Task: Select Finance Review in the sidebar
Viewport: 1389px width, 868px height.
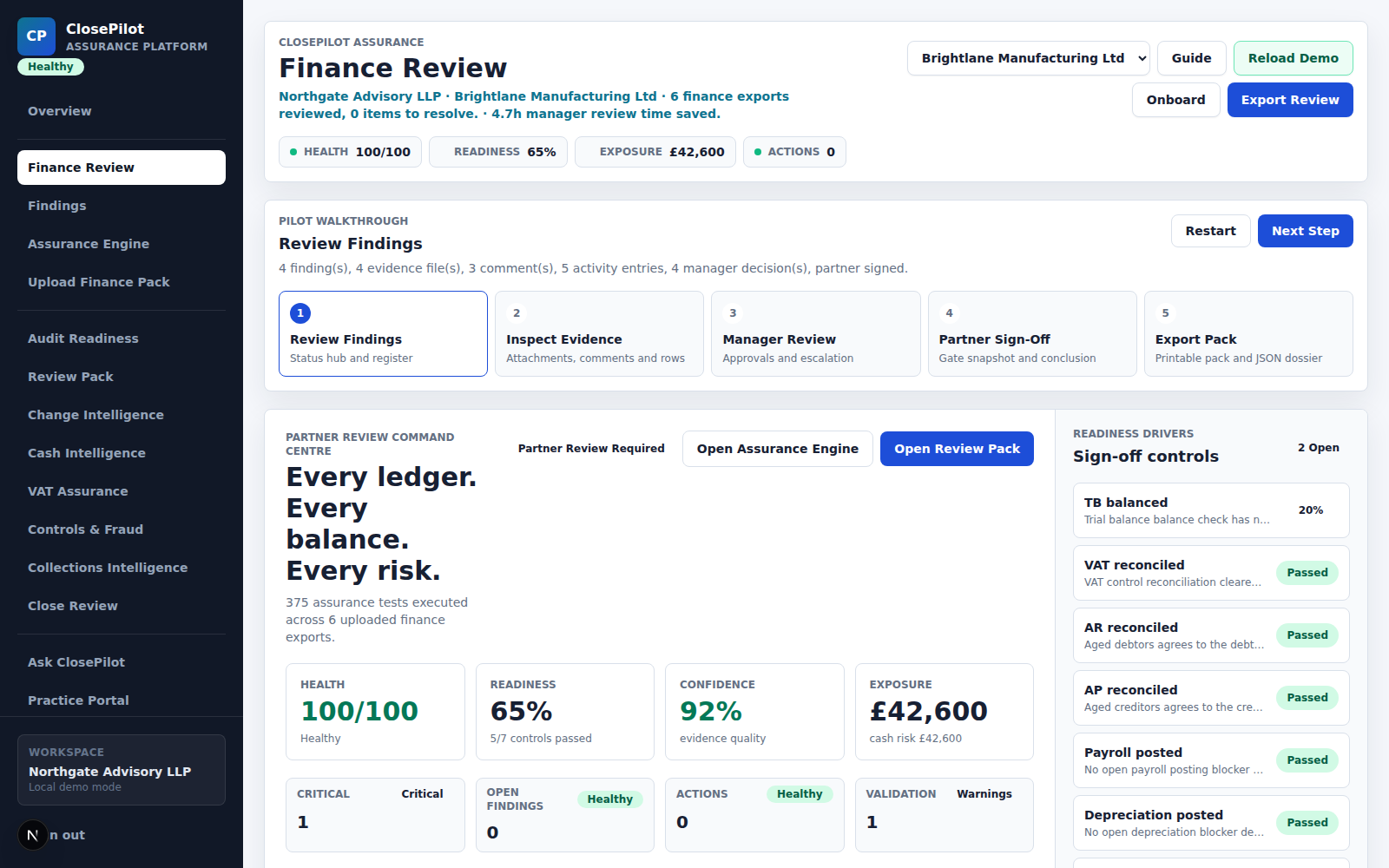Action: click(x=122, y=168)
